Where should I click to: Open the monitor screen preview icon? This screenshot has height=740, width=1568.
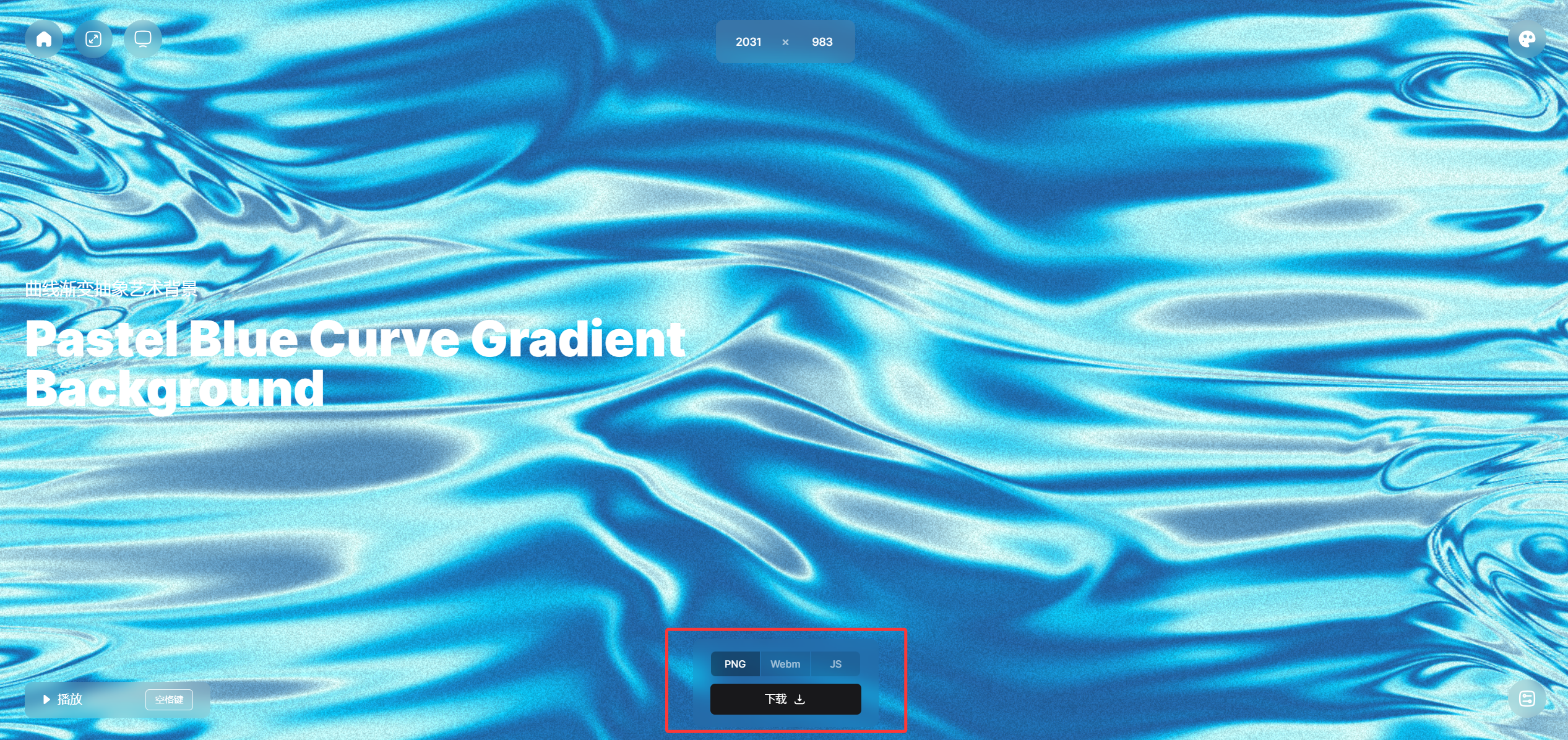(x=143, y=40)
